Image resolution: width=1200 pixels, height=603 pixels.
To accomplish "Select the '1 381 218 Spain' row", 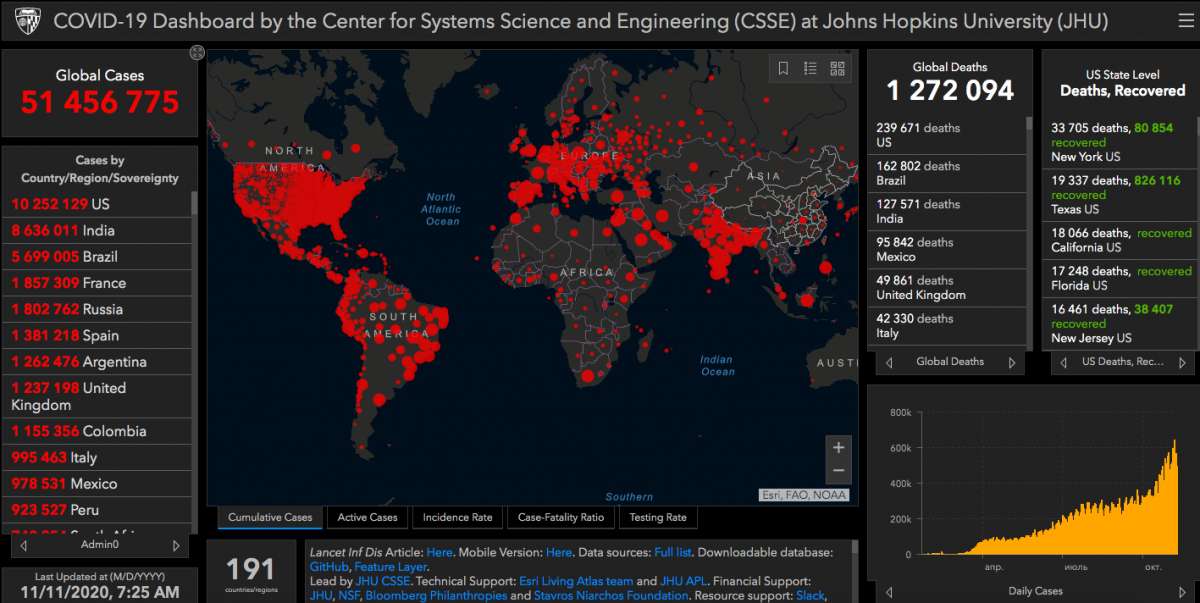I will click(97, 336).
